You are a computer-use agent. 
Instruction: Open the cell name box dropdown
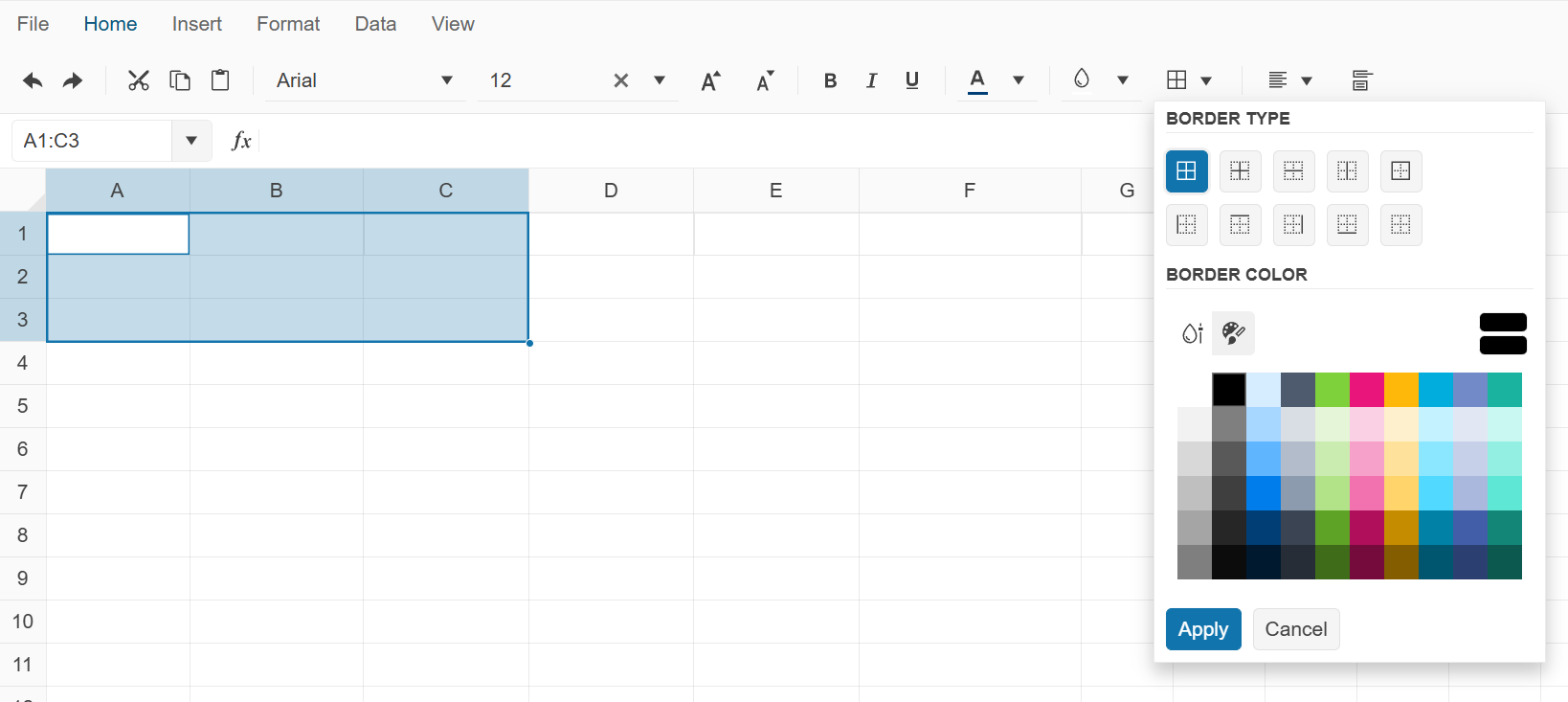point(191,141)
